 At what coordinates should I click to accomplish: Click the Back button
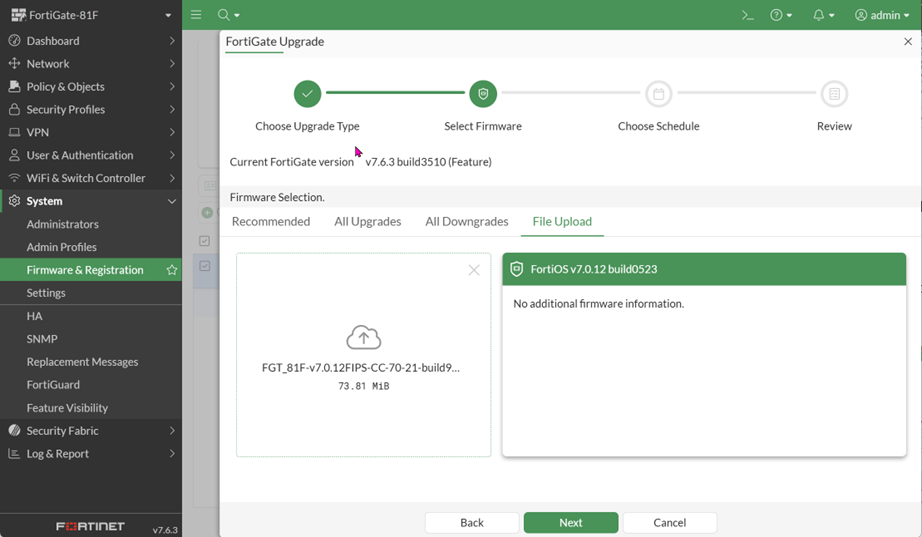click(472, 522)
